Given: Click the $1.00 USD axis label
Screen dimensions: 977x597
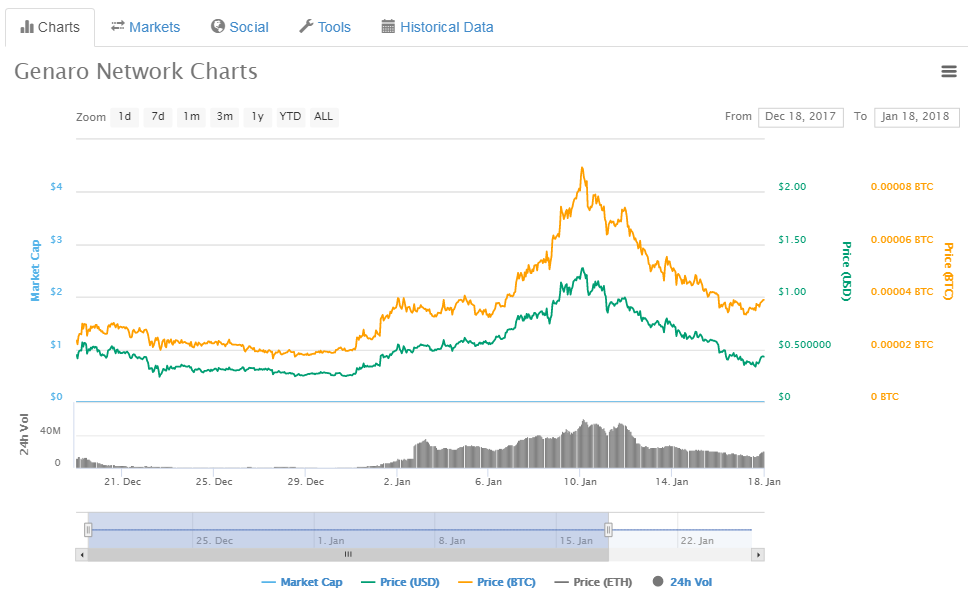Looking at the screenshot, I should pos(792,292).
